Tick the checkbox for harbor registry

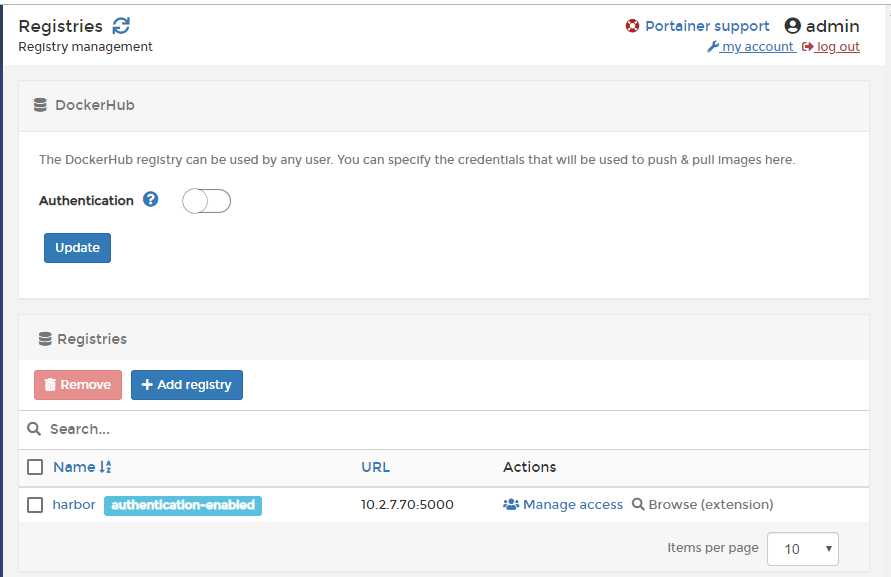pyautogui.click(x=35, y=505)
